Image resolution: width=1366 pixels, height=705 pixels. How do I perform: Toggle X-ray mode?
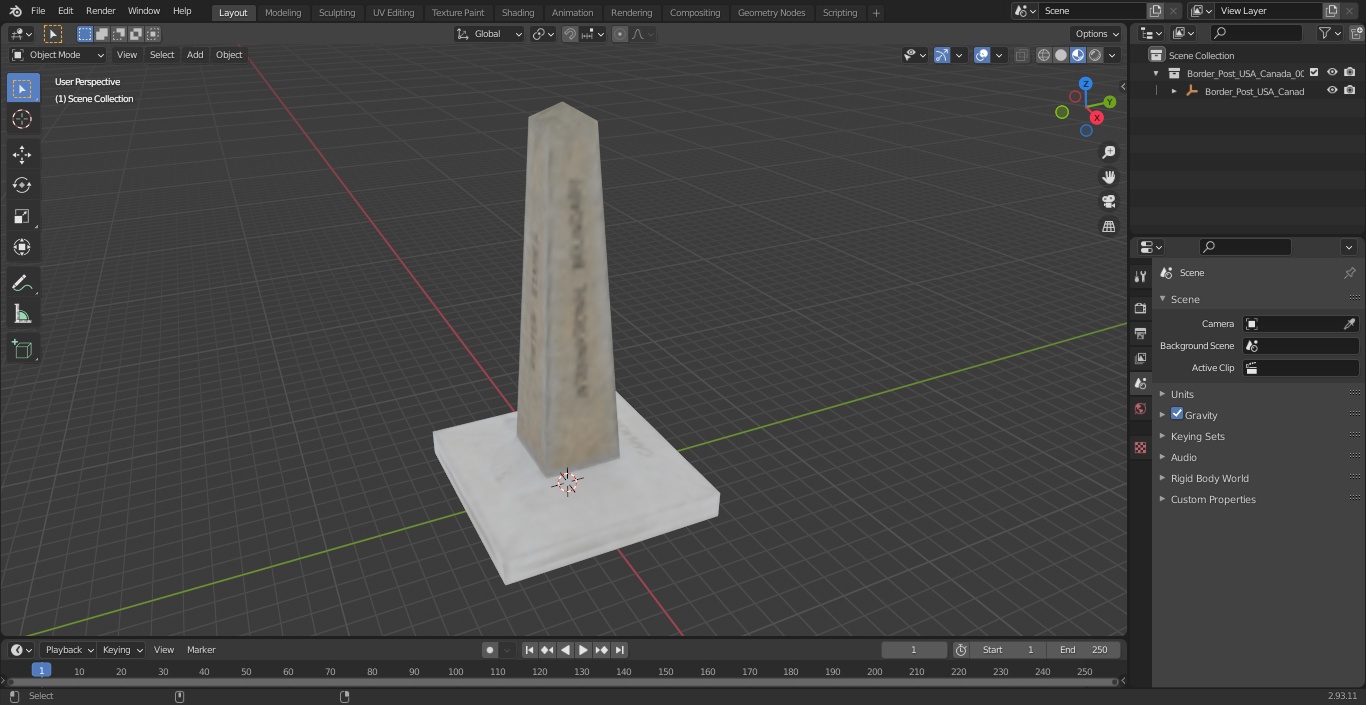tap(1021, 55)
